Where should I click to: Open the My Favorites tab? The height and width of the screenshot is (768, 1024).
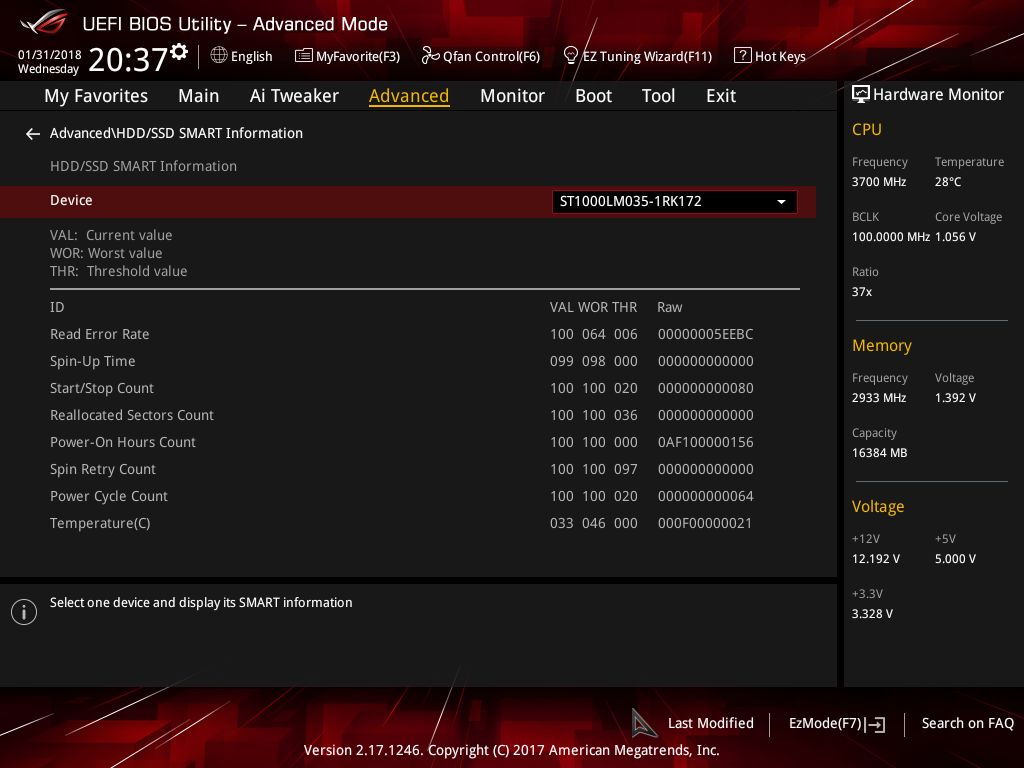[96, 96]
